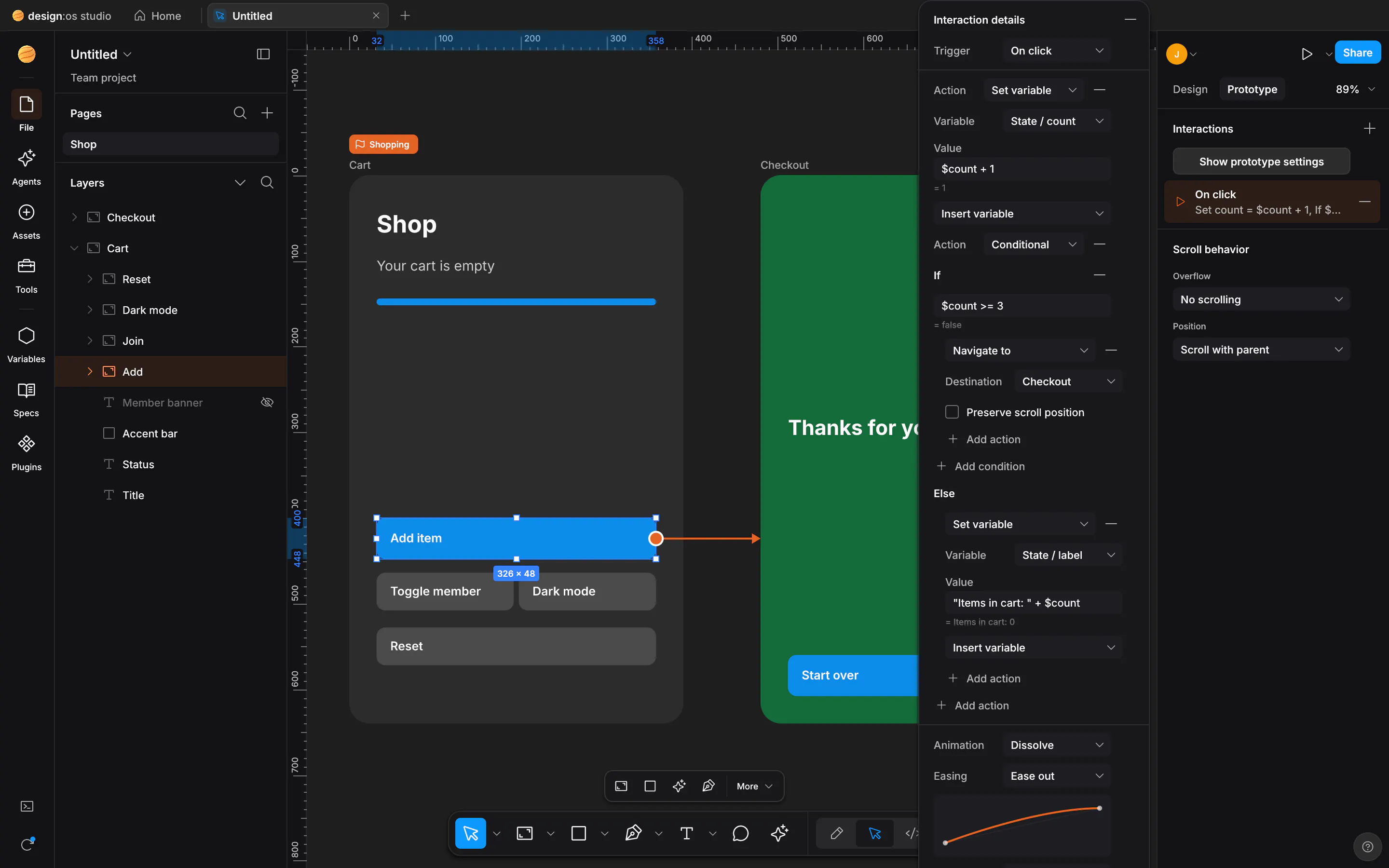The image size is (1389, 868).
Task: Click the easing curve end handle
Action: pos(1099,808)
